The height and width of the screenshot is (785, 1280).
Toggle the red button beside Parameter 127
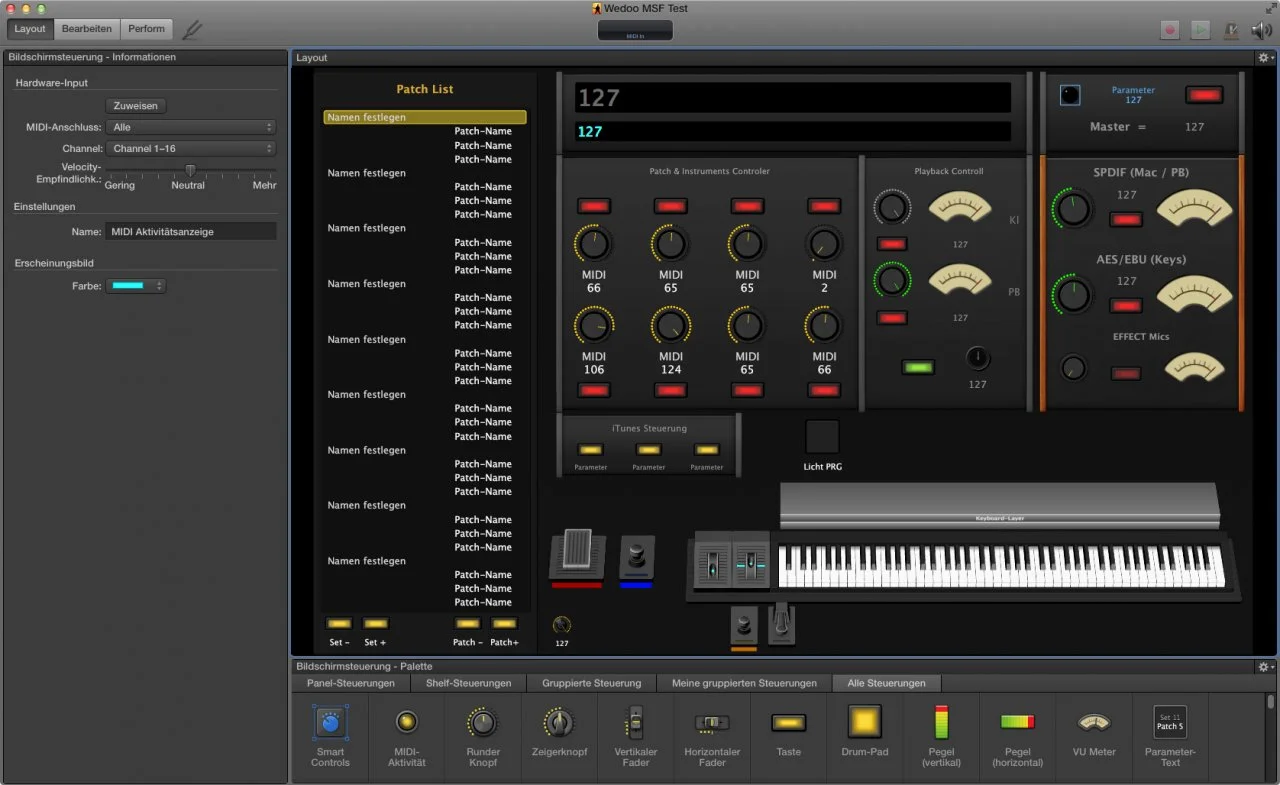coord(1204,95)
